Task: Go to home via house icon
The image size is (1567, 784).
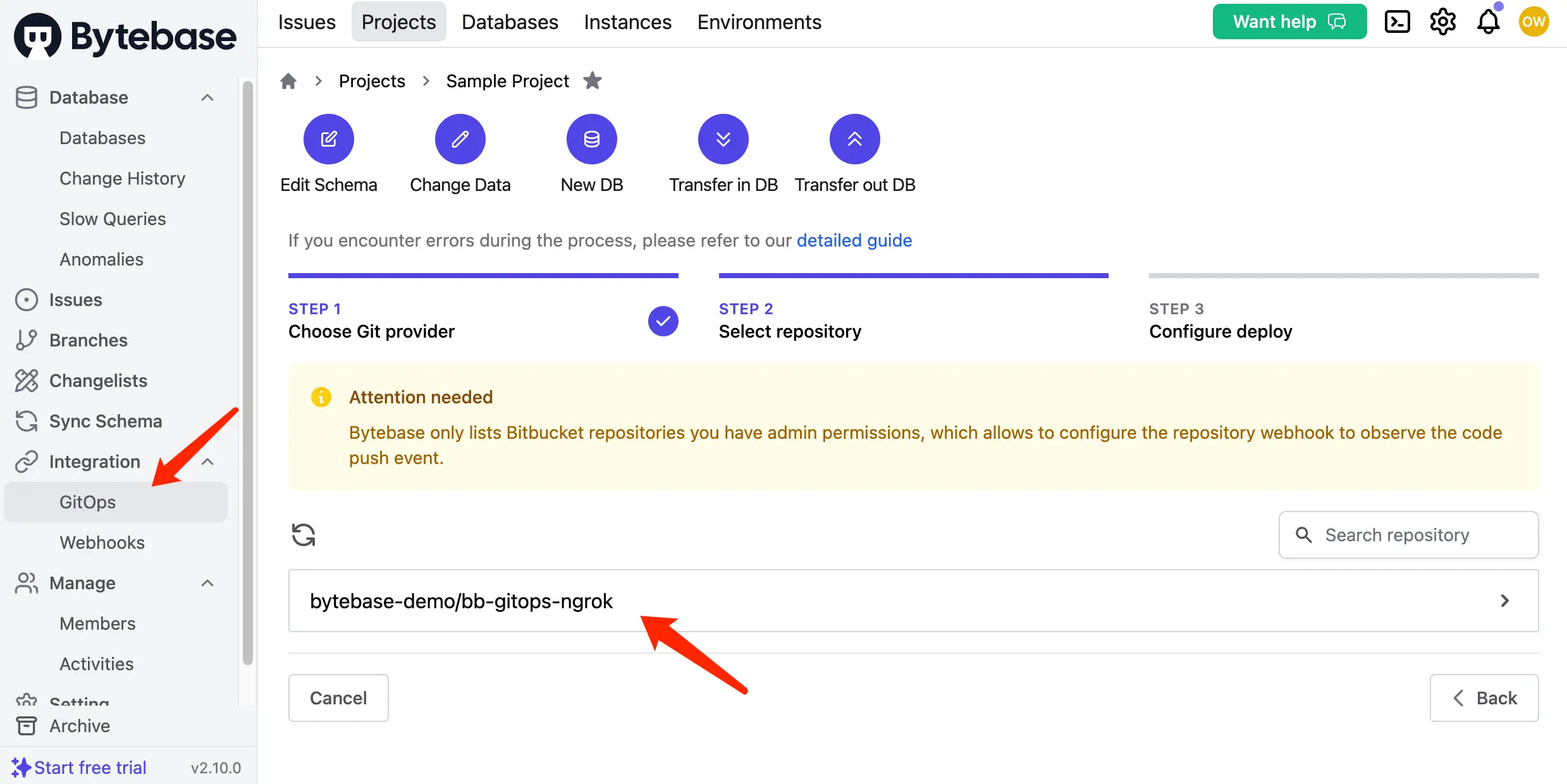Action: click(x=288, y=81)
